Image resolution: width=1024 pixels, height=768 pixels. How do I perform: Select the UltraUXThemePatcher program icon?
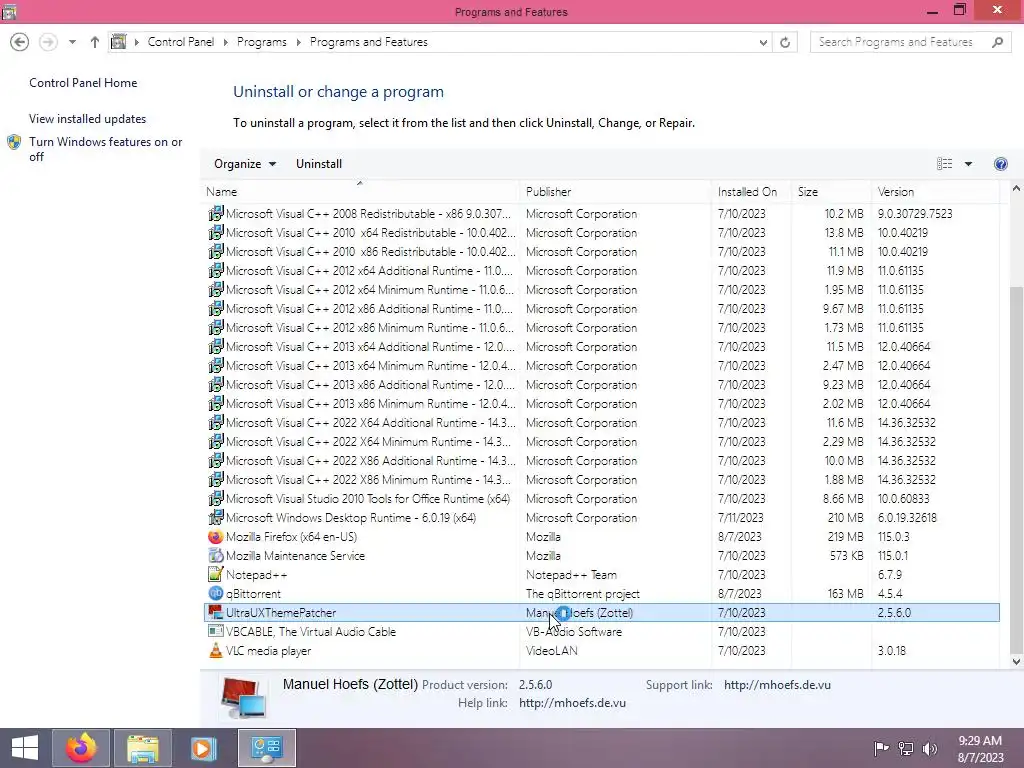coord(216,613)
